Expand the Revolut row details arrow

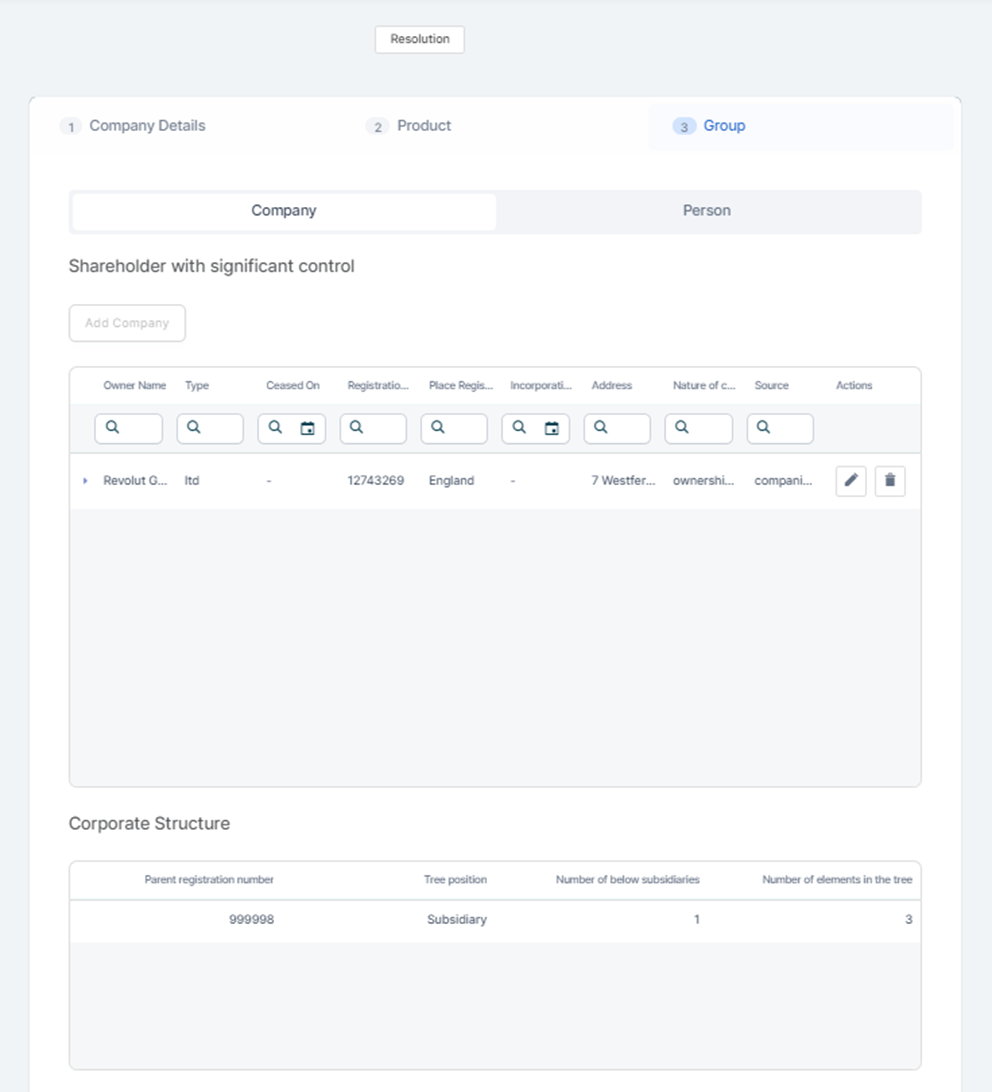(x=85, y=481)
